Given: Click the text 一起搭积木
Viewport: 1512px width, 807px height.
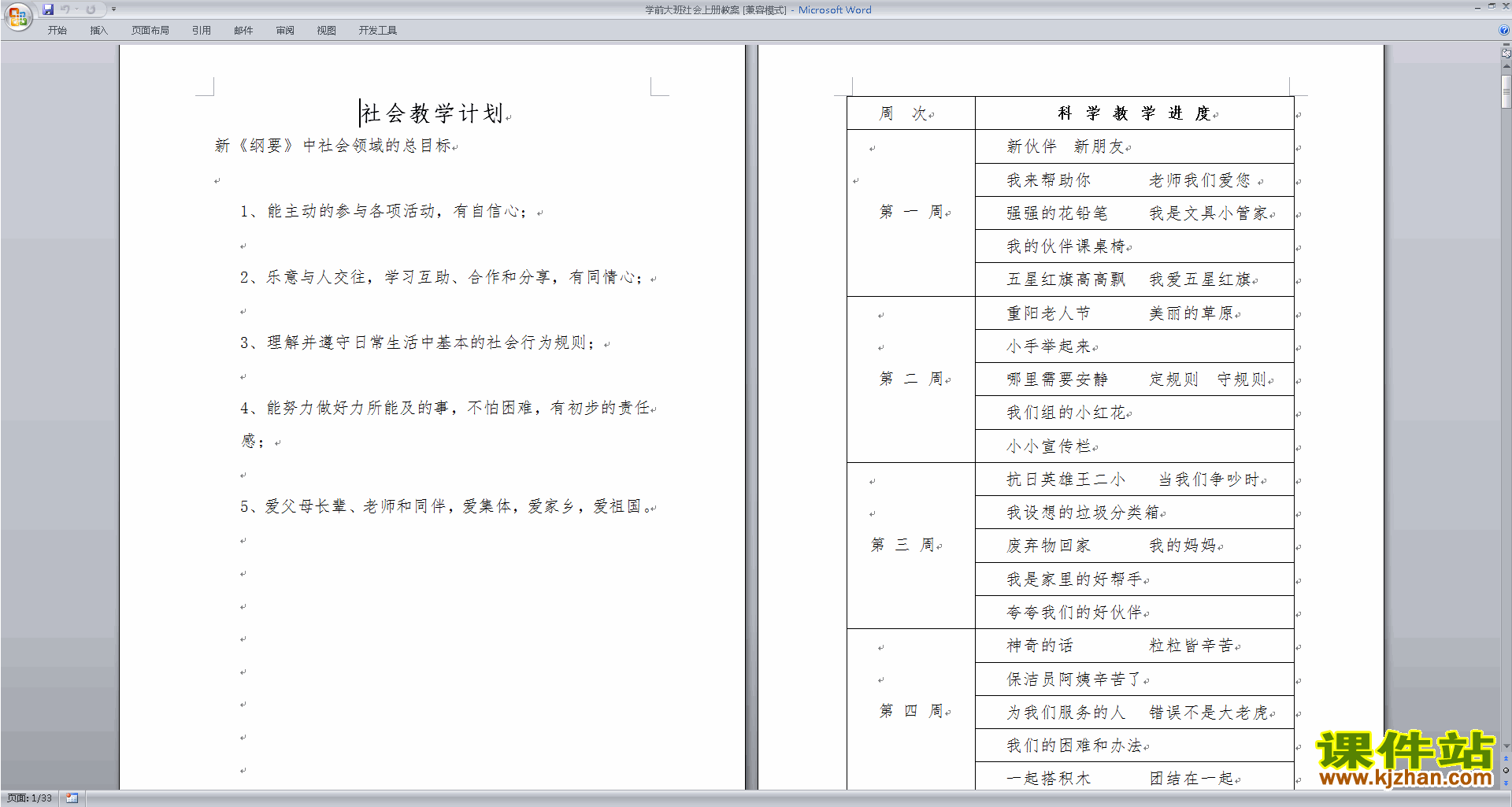Looking at the screenshot, I should click(x=1049, y=779).
